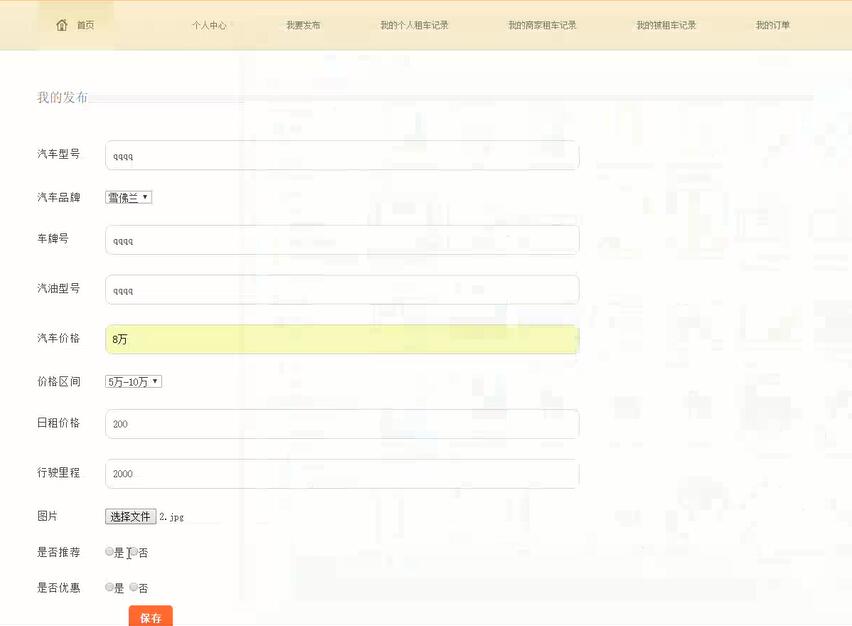Click the home icon beside 首页

point(60,23)
